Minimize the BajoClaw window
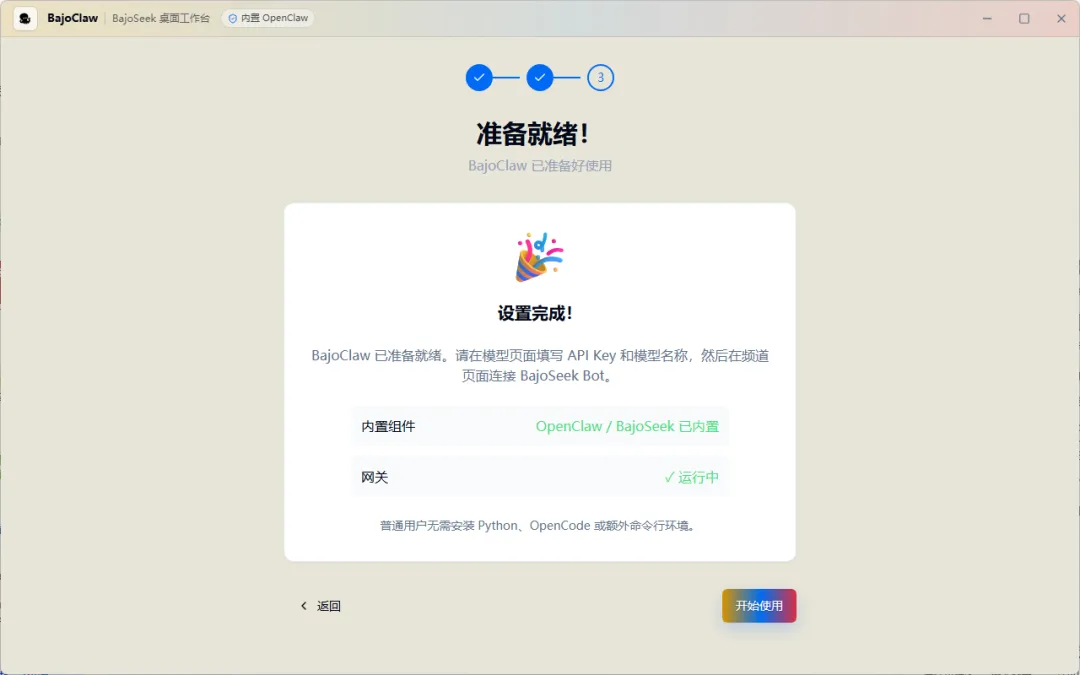Viewport: 1080px width, 675px height. pyautogui.click(x=987, y=19)
